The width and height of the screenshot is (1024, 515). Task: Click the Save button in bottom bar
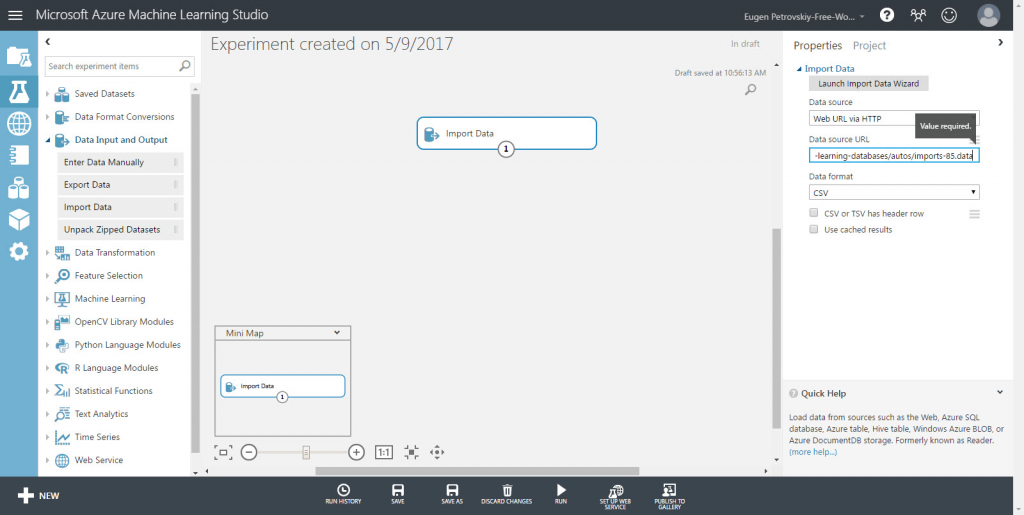click(398, 494)
